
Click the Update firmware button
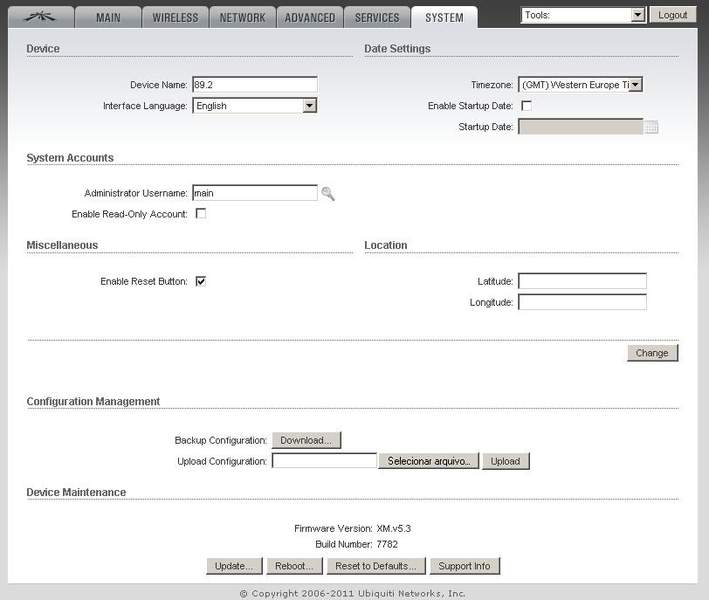pyautogui.click(x=234, y=566)
